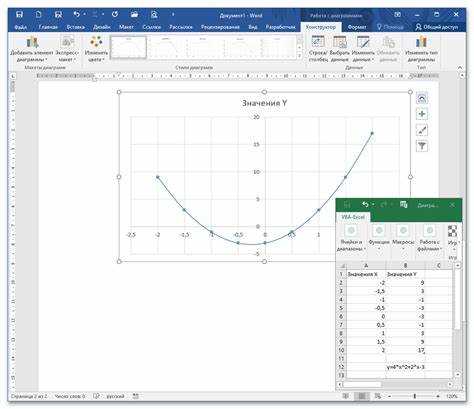This screenshot has height=409, width=474.
Task: Collapse the Word ribbon
Action: click(460, 68)
